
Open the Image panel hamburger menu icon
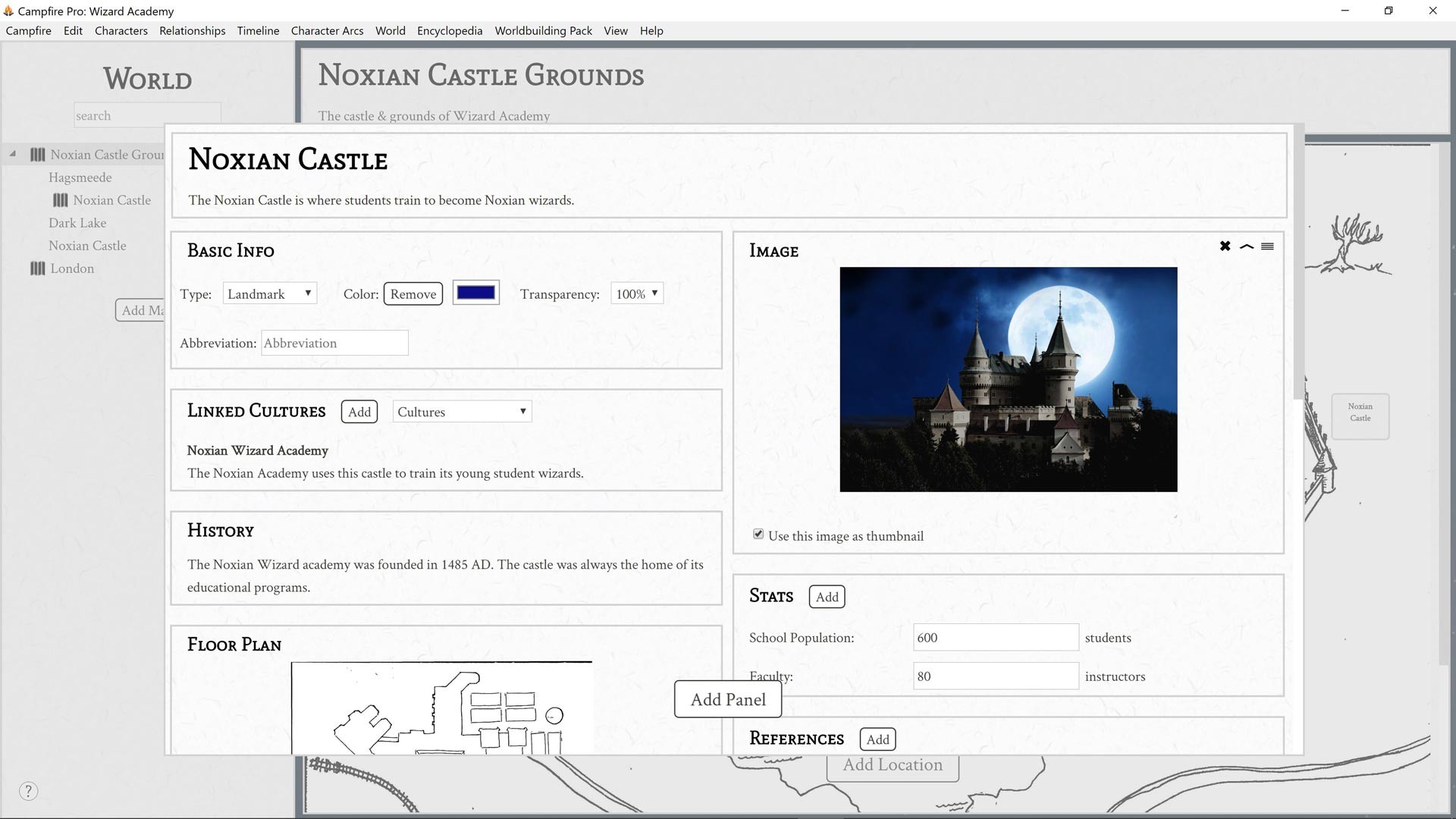1267,246
